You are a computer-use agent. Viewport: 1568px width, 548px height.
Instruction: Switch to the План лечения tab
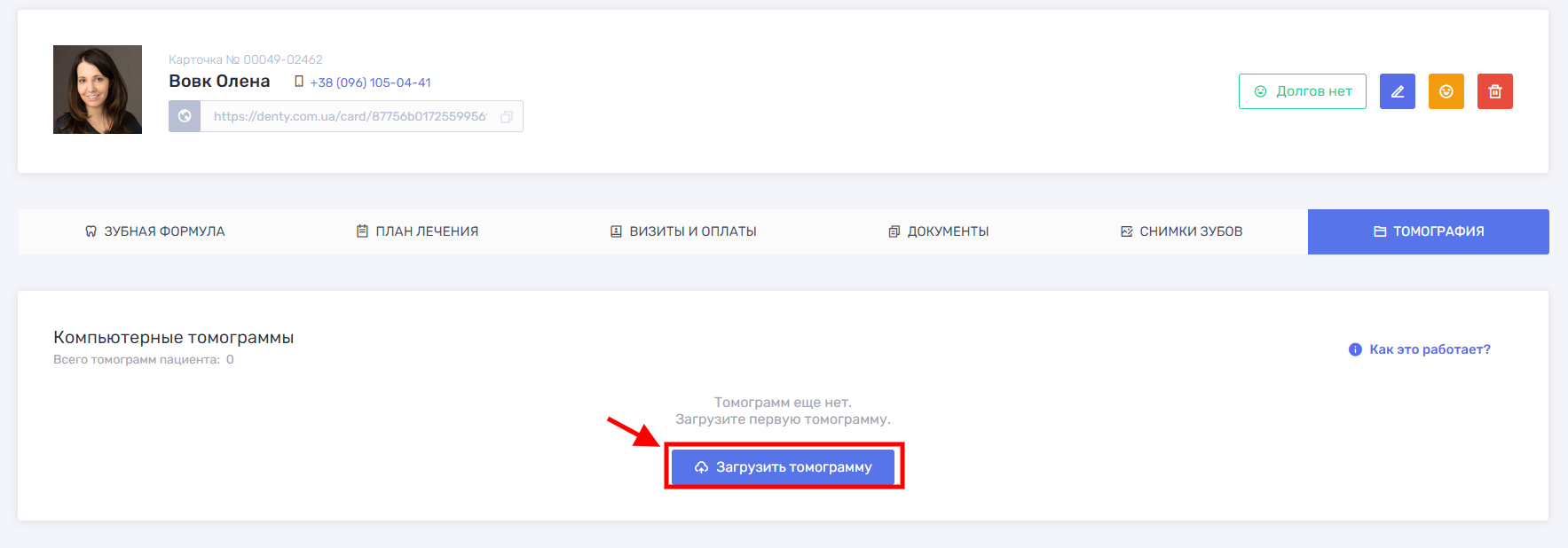pos(417,231)
